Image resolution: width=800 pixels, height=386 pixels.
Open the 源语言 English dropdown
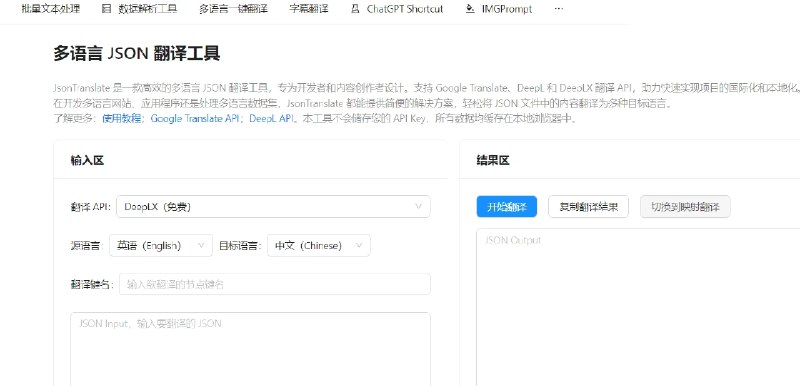point(161,245)
